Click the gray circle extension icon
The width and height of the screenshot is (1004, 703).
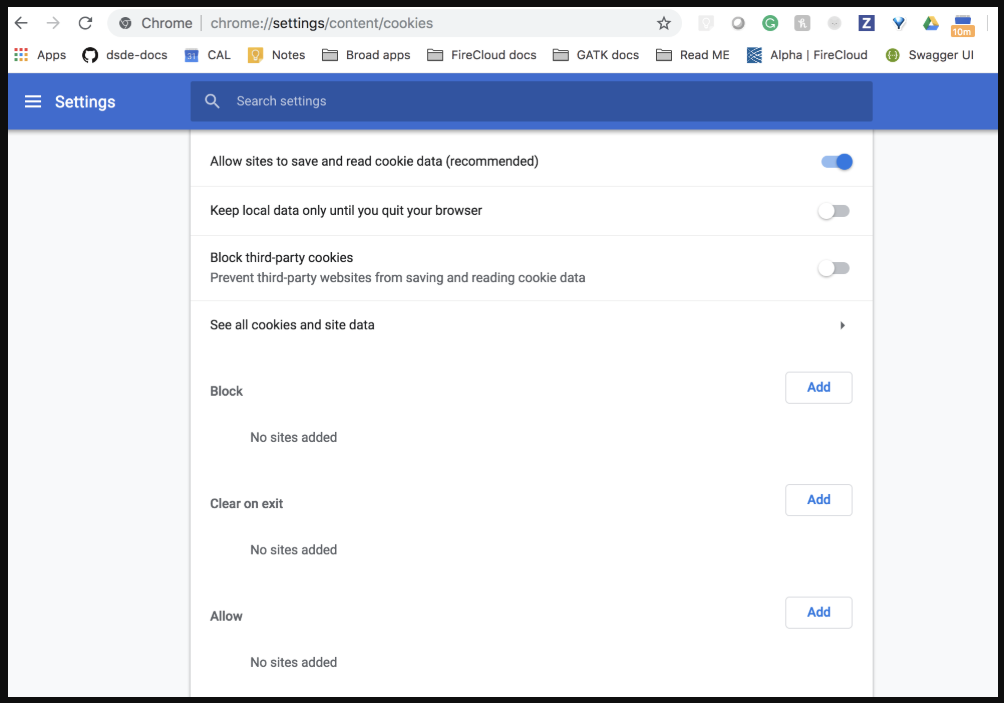tap(738, 24)
